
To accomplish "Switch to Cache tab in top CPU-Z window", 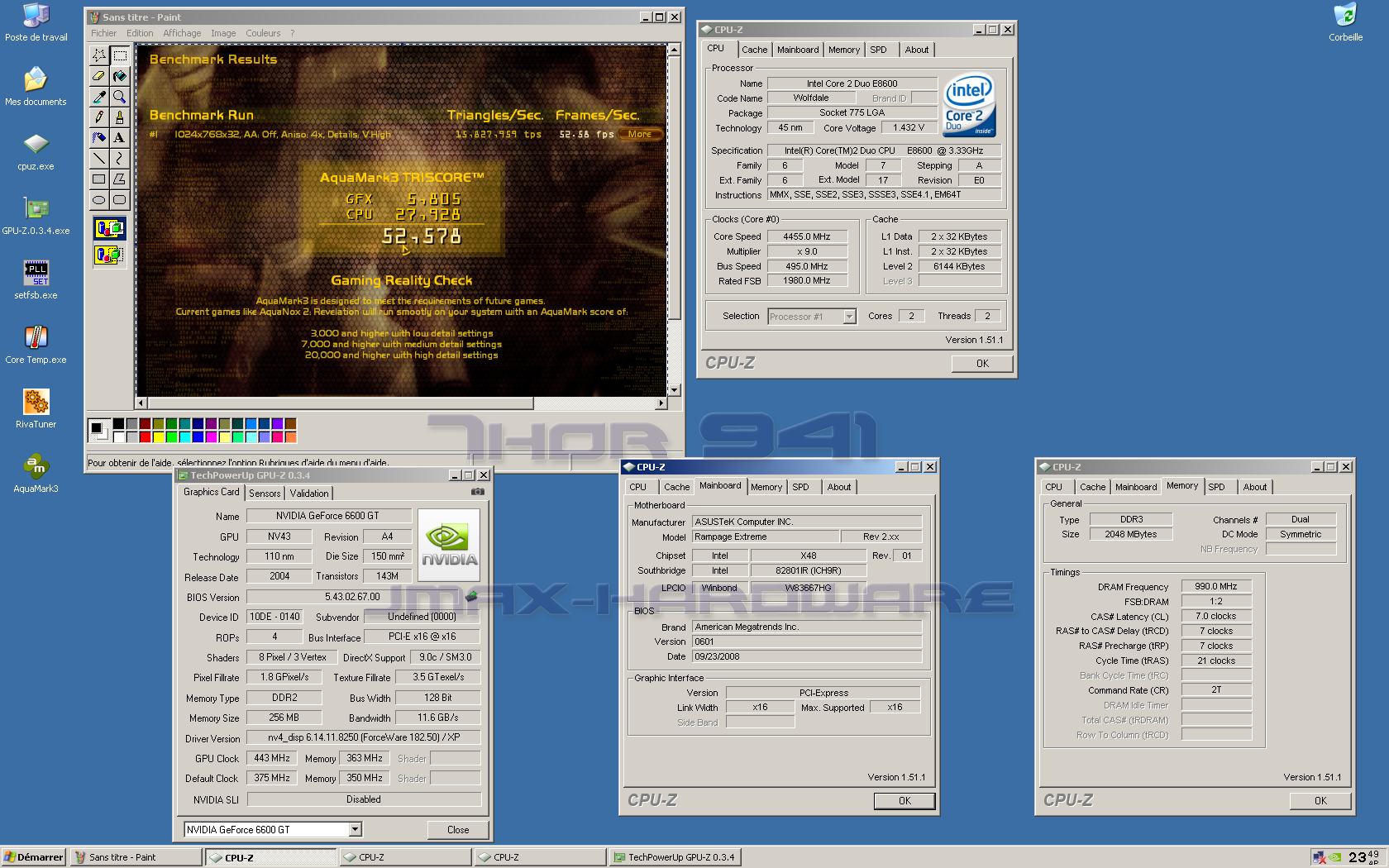I will [x=754, y=50].
